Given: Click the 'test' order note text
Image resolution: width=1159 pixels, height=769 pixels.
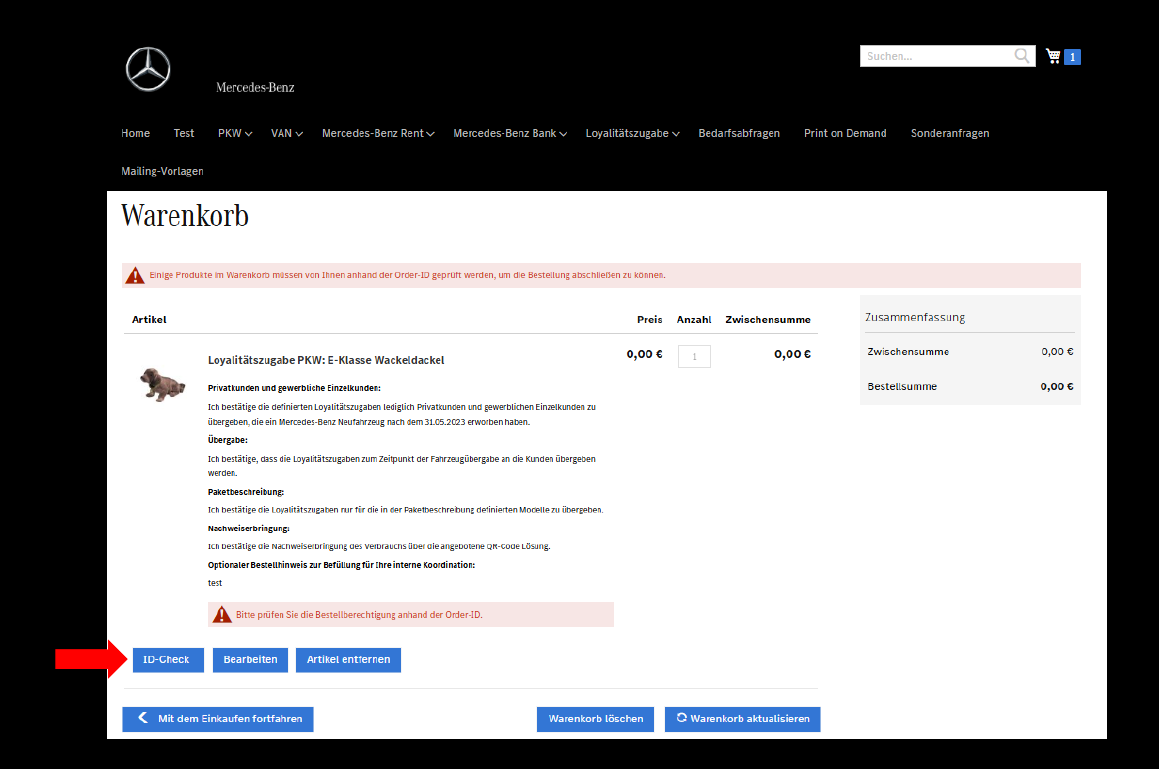Looking at the screenshot, I should [x=215, y=583].
